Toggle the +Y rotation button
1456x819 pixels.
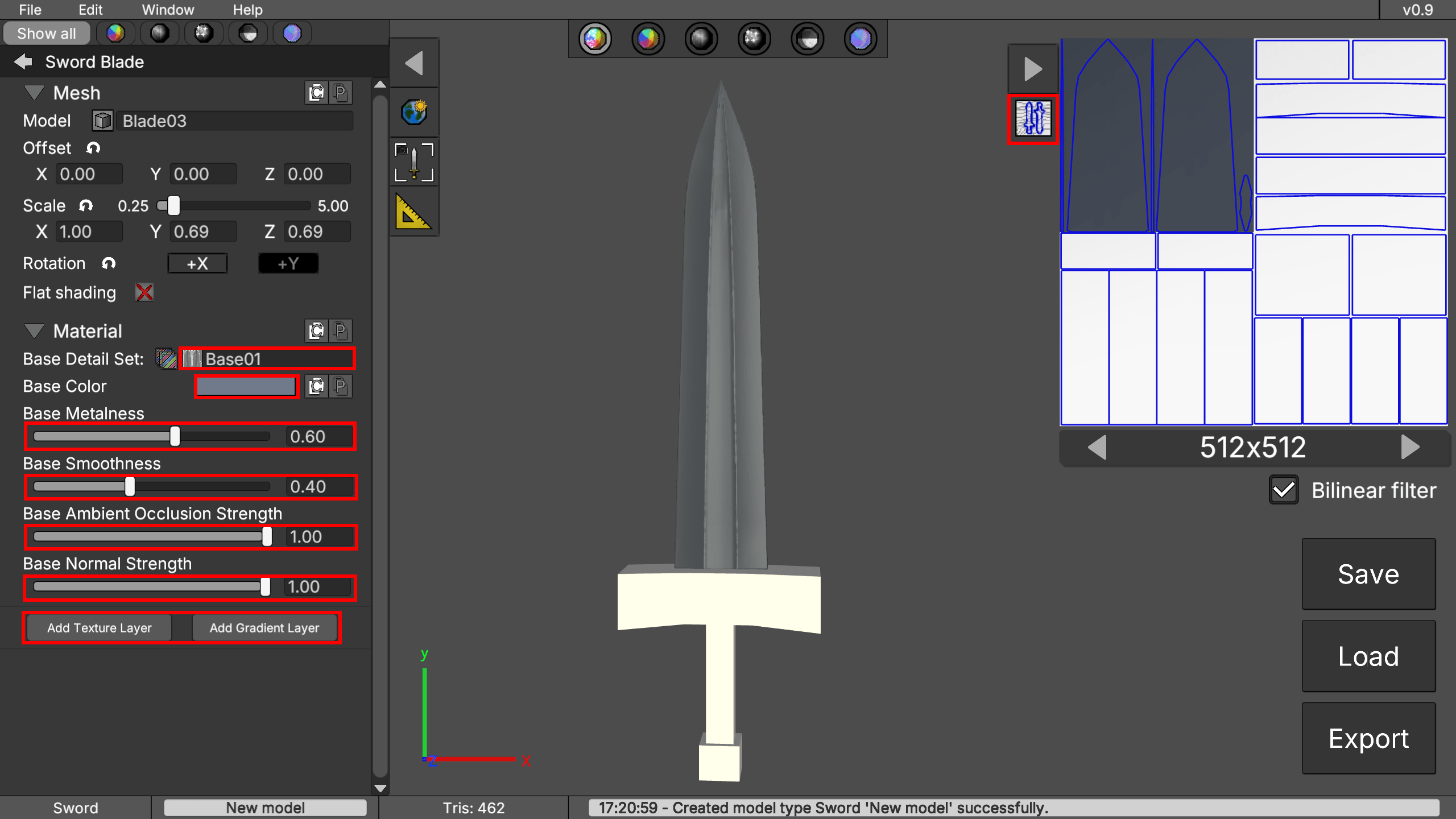288,263
